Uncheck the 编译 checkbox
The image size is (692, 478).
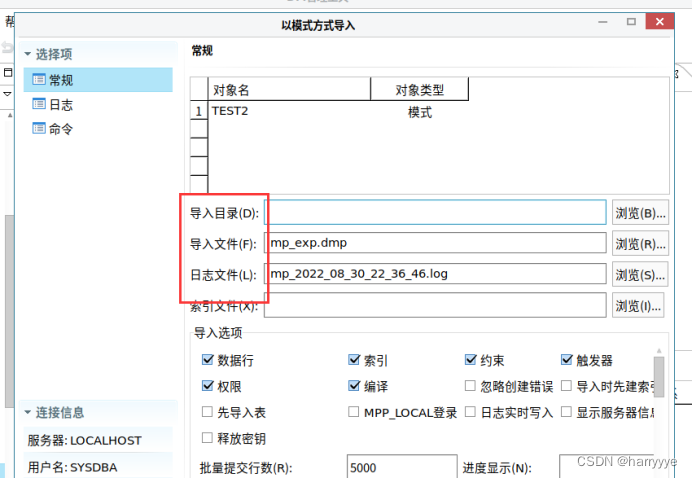[x=354, y=386]
